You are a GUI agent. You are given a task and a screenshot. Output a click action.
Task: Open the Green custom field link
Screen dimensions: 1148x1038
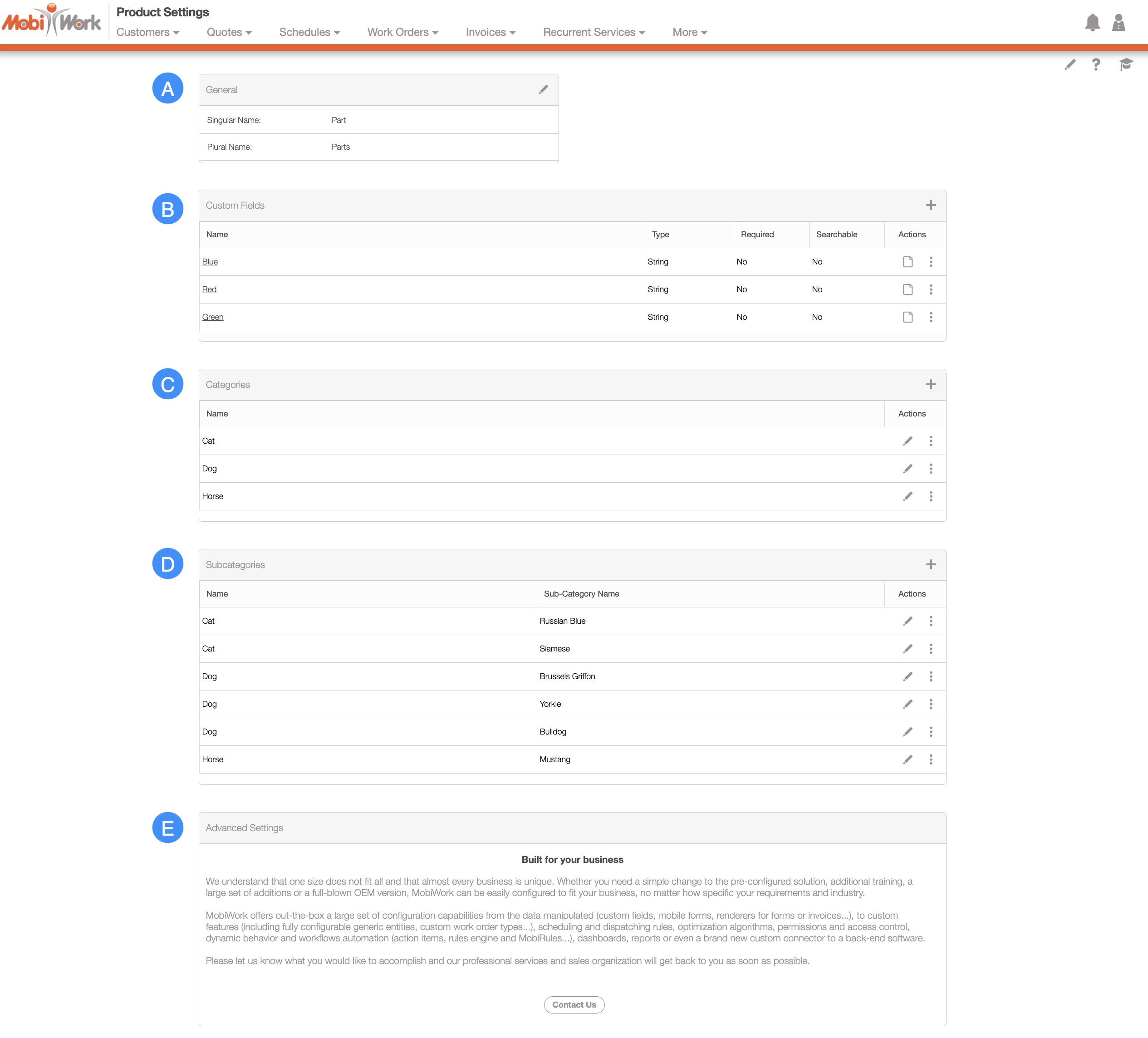coord(212,317)
